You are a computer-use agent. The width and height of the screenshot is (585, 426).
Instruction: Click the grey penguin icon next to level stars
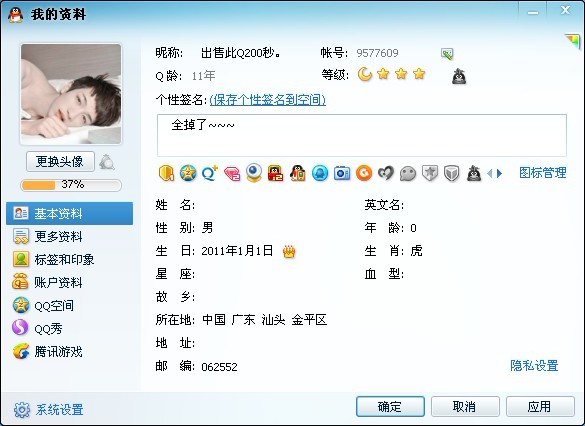point(459,76)
